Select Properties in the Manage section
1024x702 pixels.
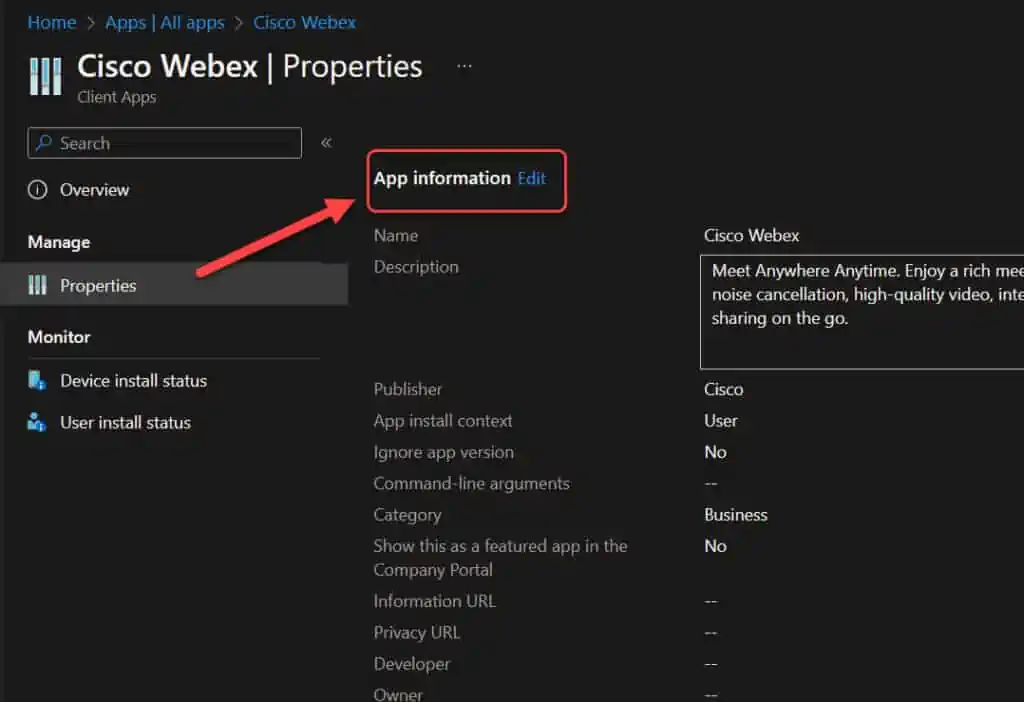pyautogui.click(x=174, y=285)
